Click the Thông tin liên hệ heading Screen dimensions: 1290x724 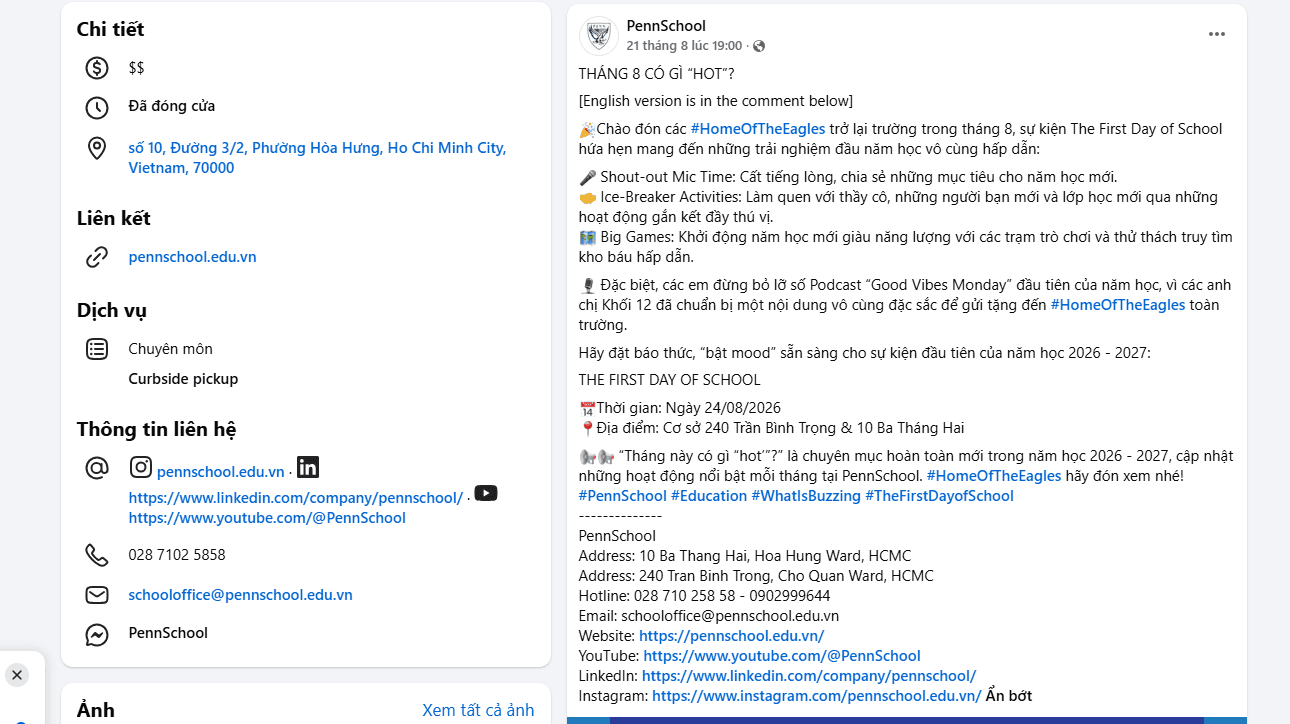[157, 430]
